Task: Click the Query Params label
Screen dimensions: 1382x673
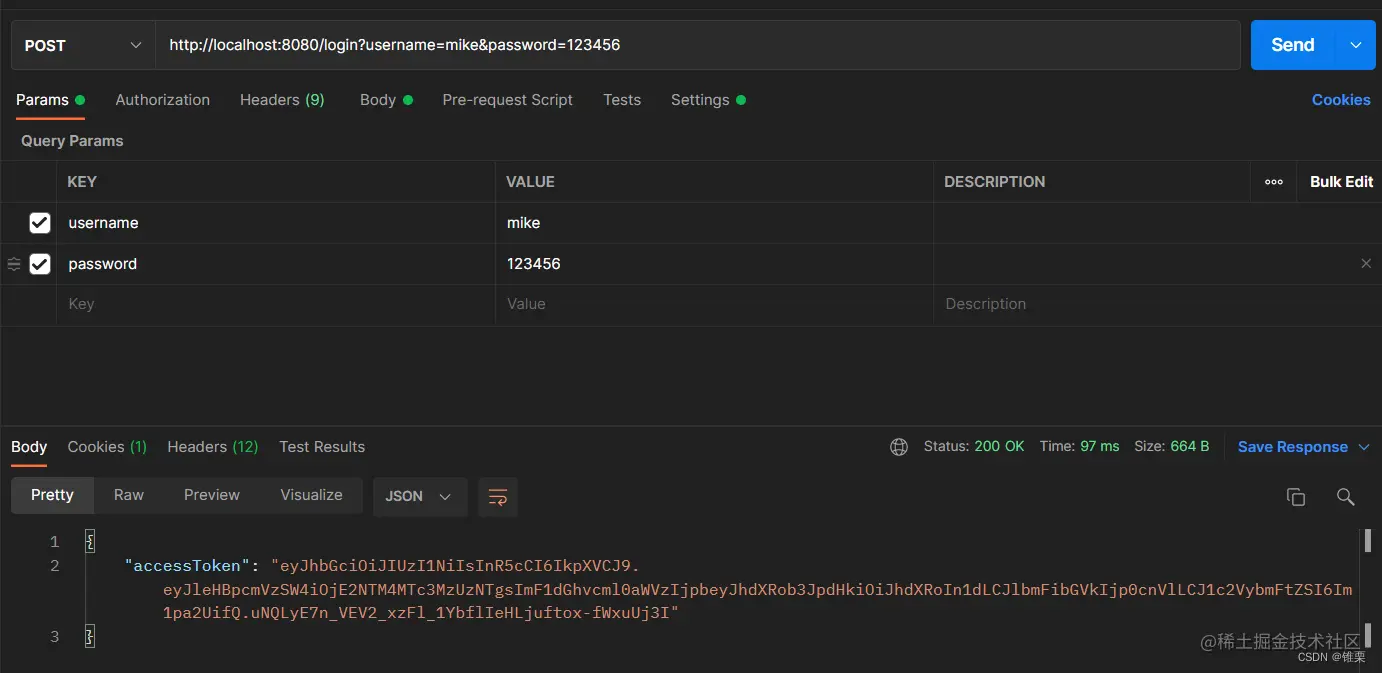Action: pyautogui.click(x=72, y=141)
